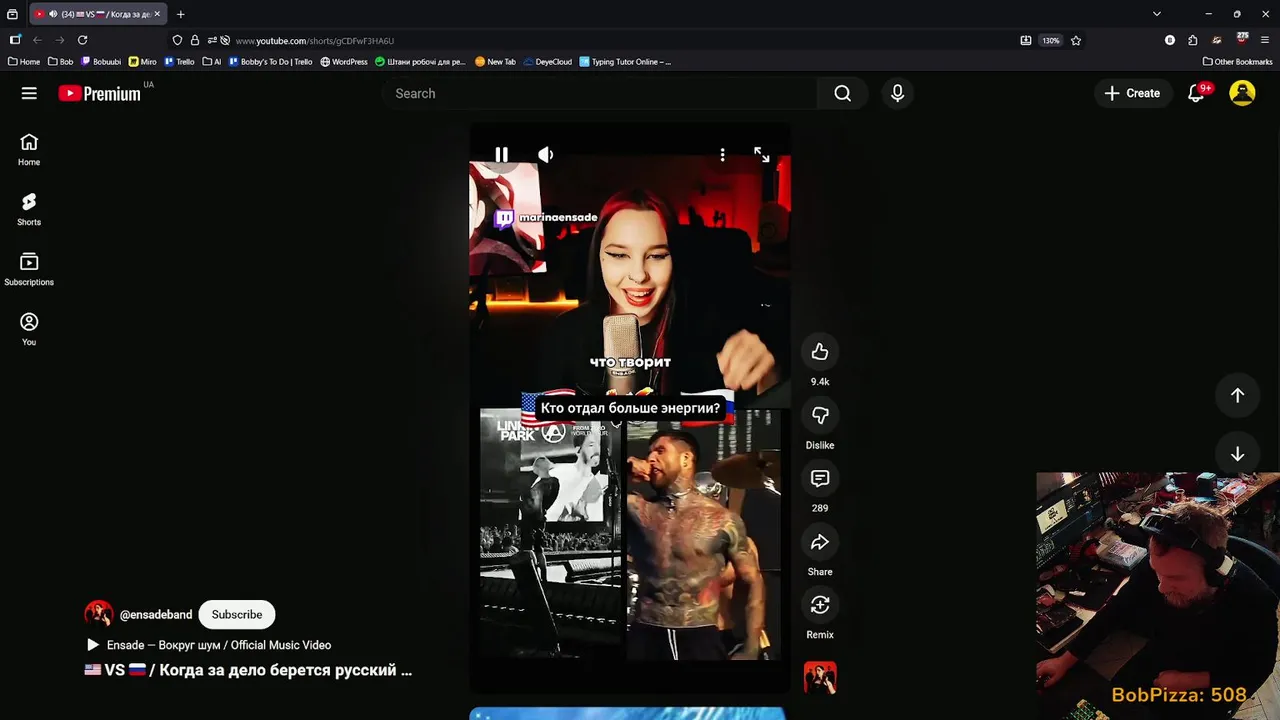This screenshot has height=720, width=1280.
Task: Open the AI bookmarks folder
Action: [212, 62]
